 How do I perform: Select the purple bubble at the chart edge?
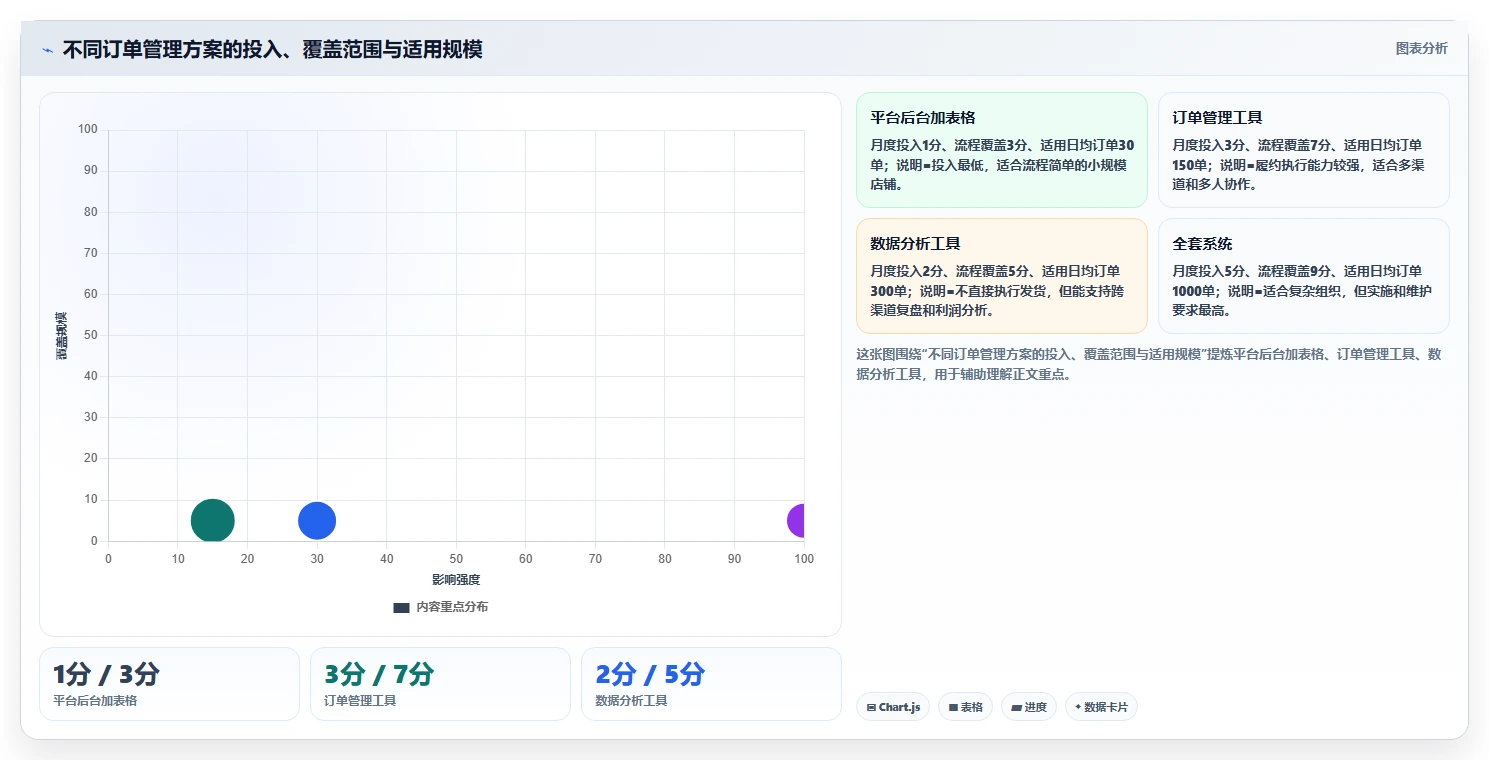(x=796, y=521)
